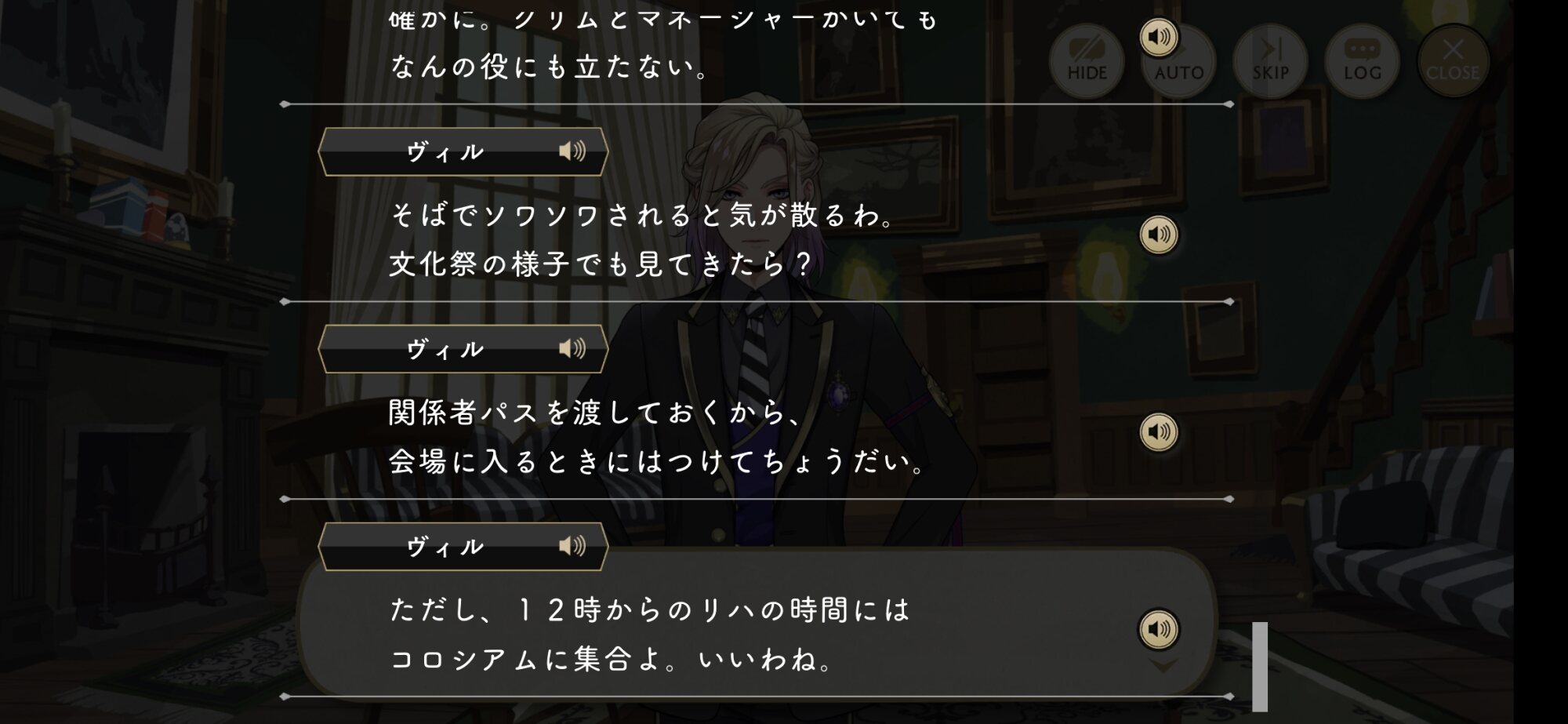Select third ヴィル name plate label
Screen dimensions: 1568x724
tap(445, 547)
